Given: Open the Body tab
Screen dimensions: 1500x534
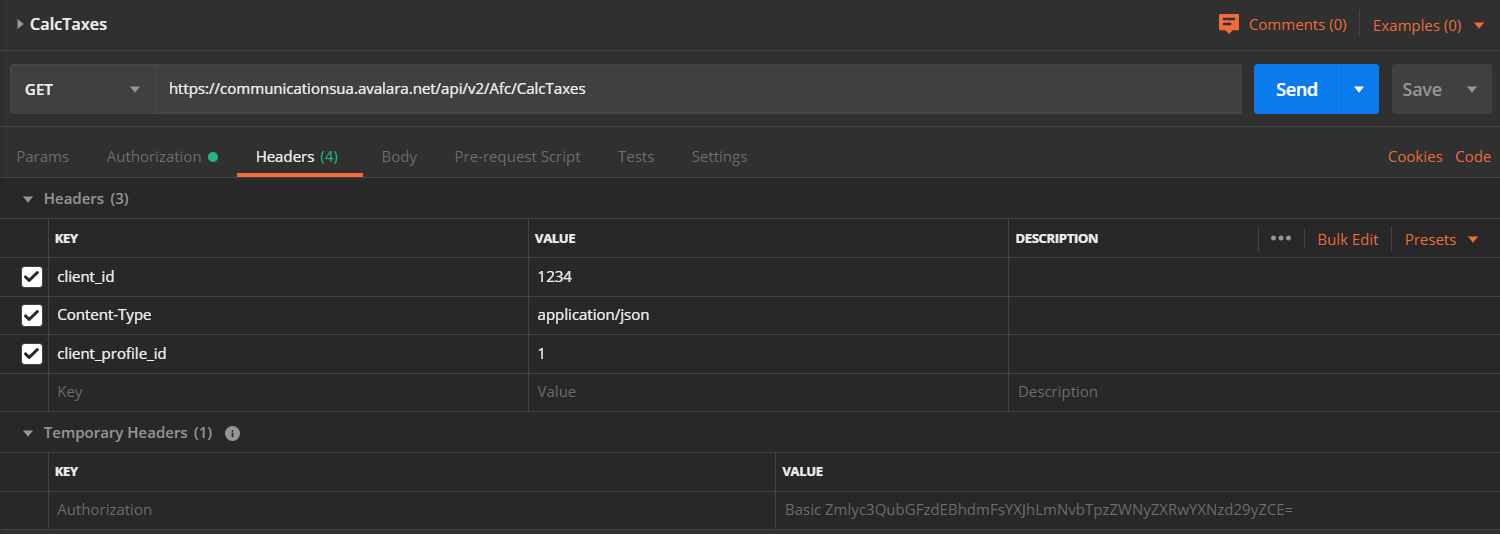Looking at the screenshot, I should [399, 156].
